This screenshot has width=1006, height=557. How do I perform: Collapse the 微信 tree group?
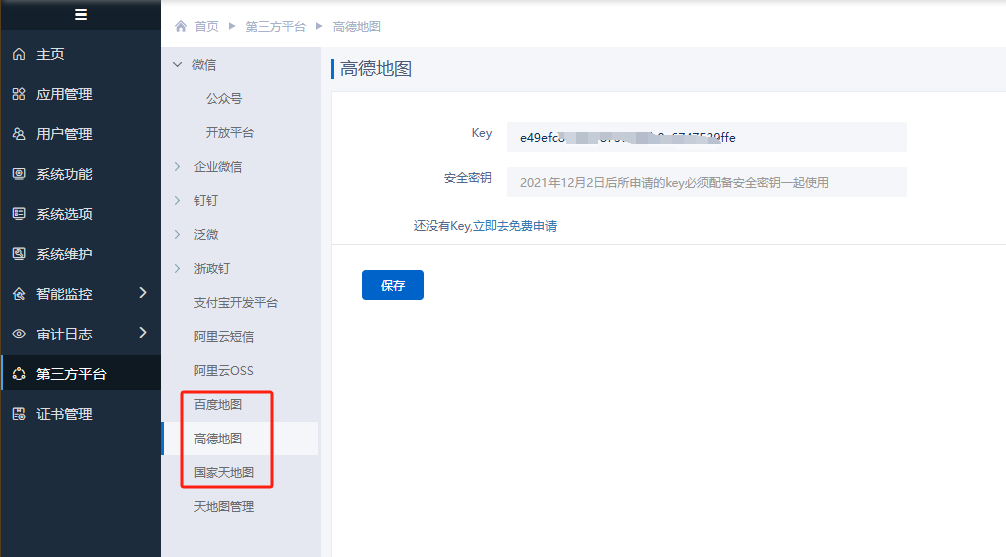tap(178, 65)
